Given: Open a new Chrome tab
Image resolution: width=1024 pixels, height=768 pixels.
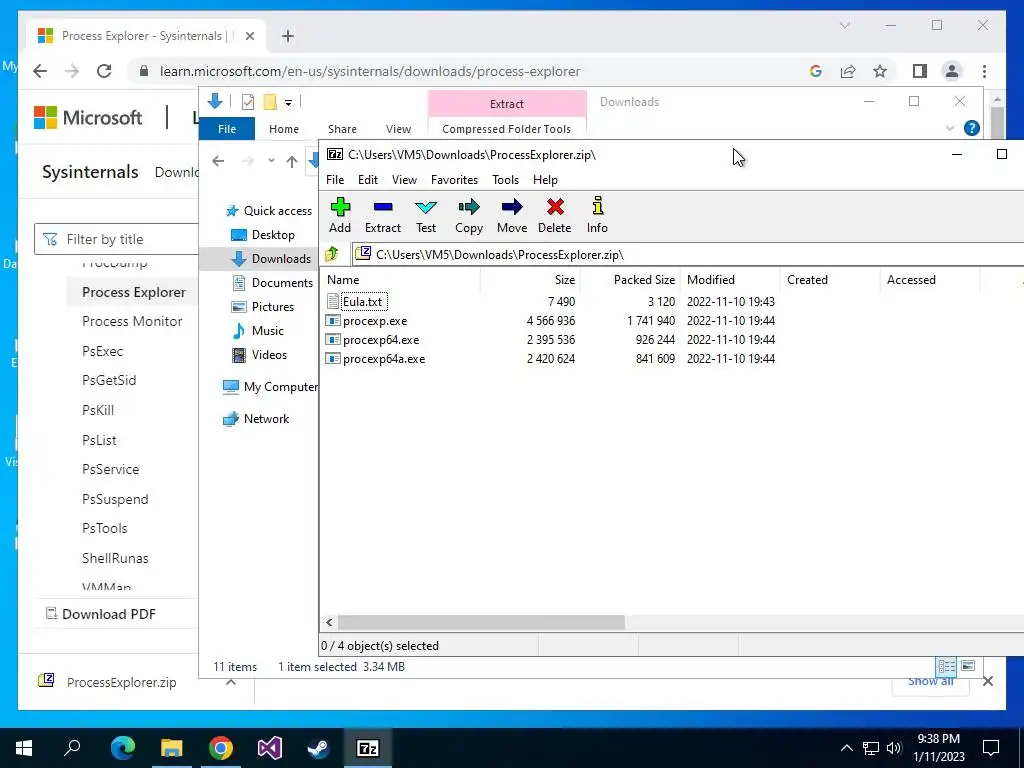Looking at the screenshot, I should click(x=287, y=36).
